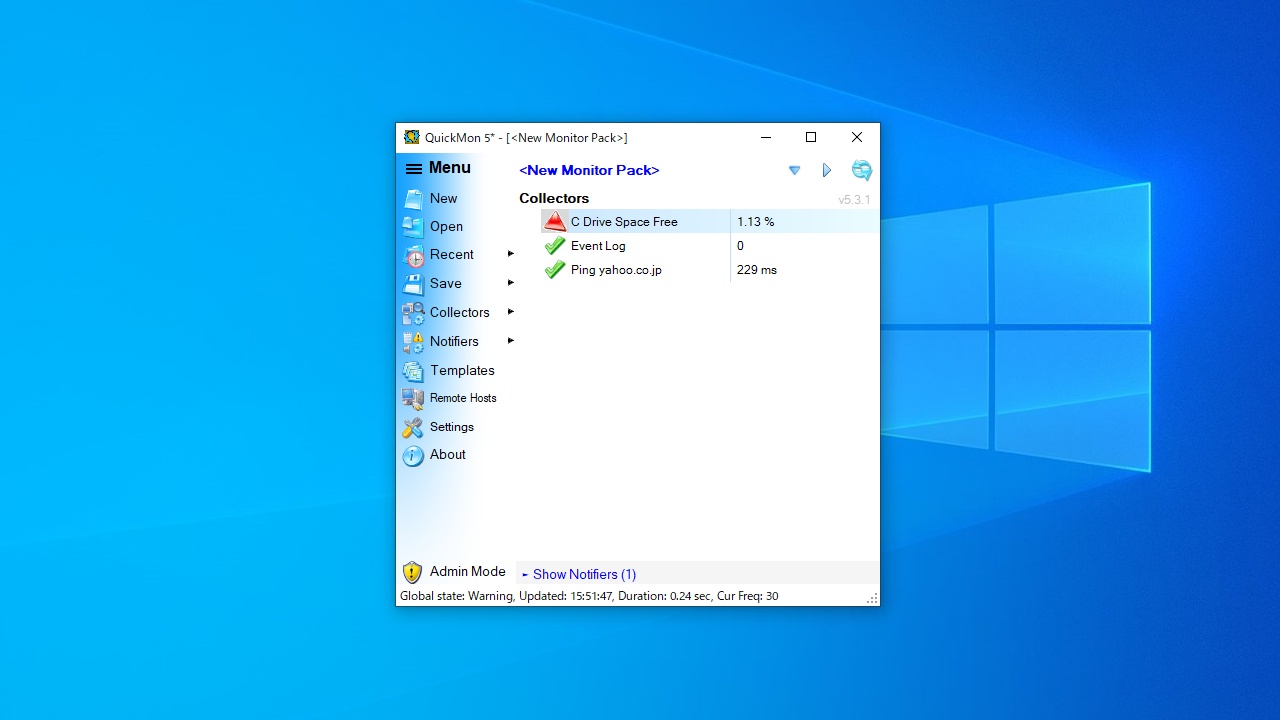Click the blue play arrow icon
Image resolution: width=1280 pixels, height=720 pixels.
click(827, 170)
